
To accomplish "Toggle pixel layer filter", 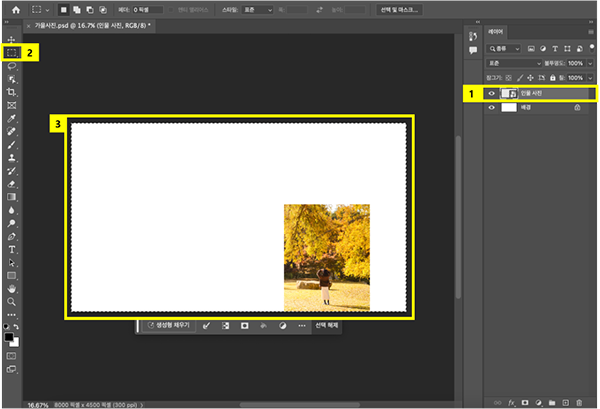I will coord(531,49).
